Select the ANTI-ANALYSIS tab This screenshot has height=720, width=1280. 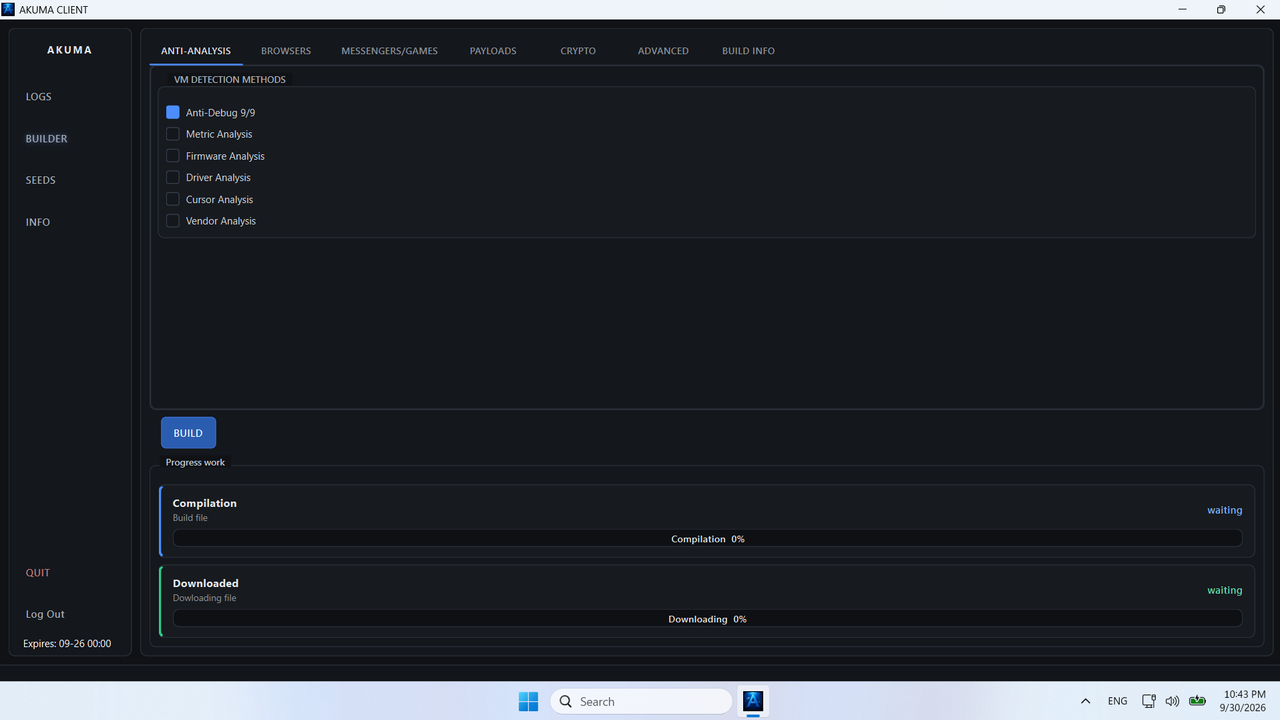(196, 51)
